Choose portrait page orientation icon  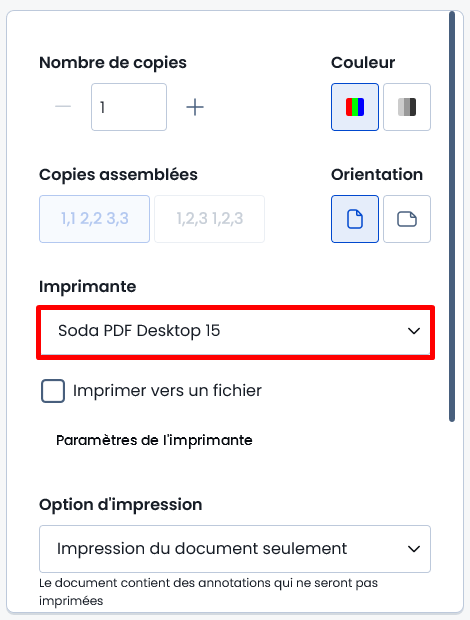[355, 219]
